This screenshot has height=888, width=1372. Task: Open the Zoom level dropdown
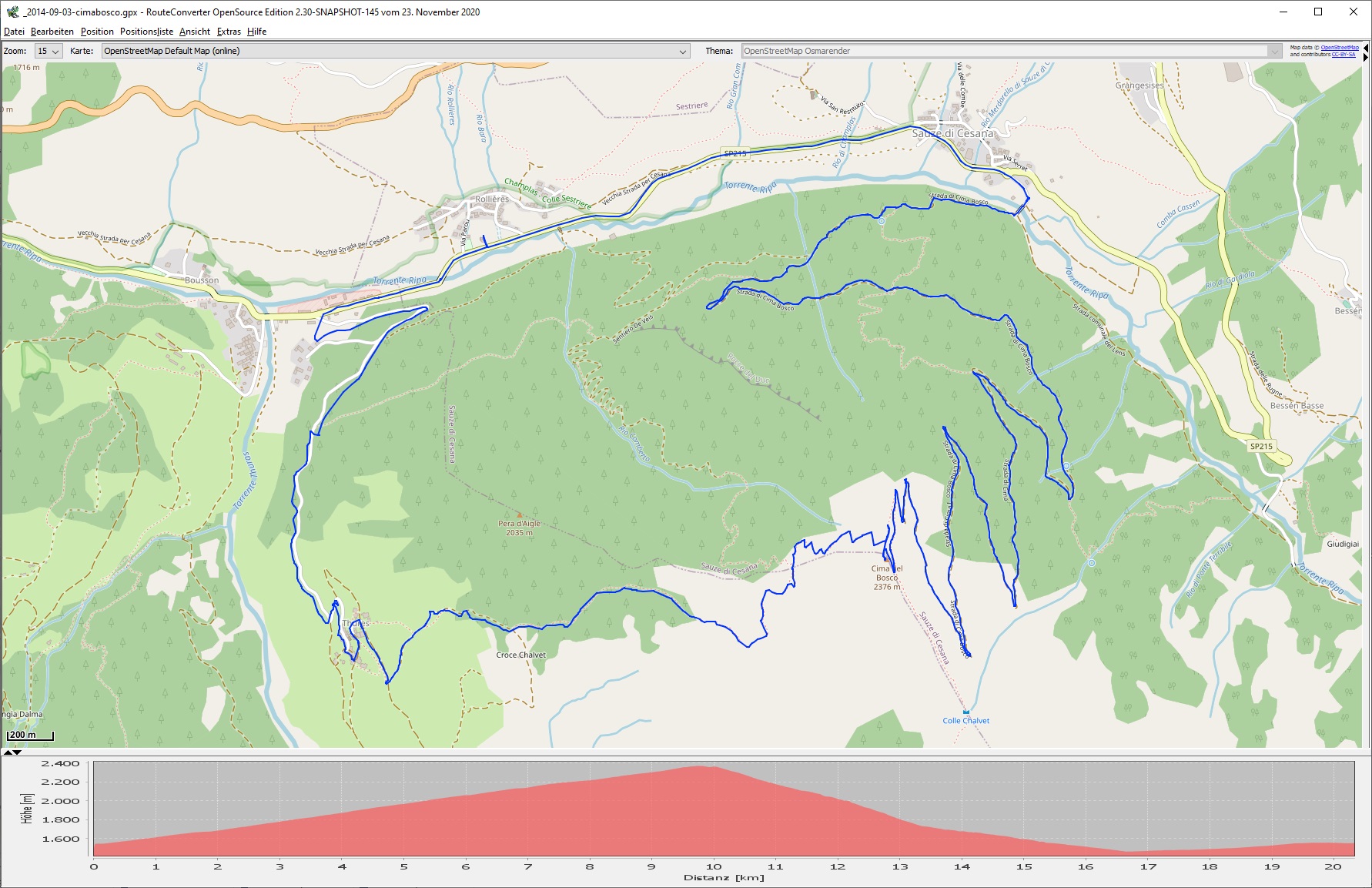click(x=49, y=51)
